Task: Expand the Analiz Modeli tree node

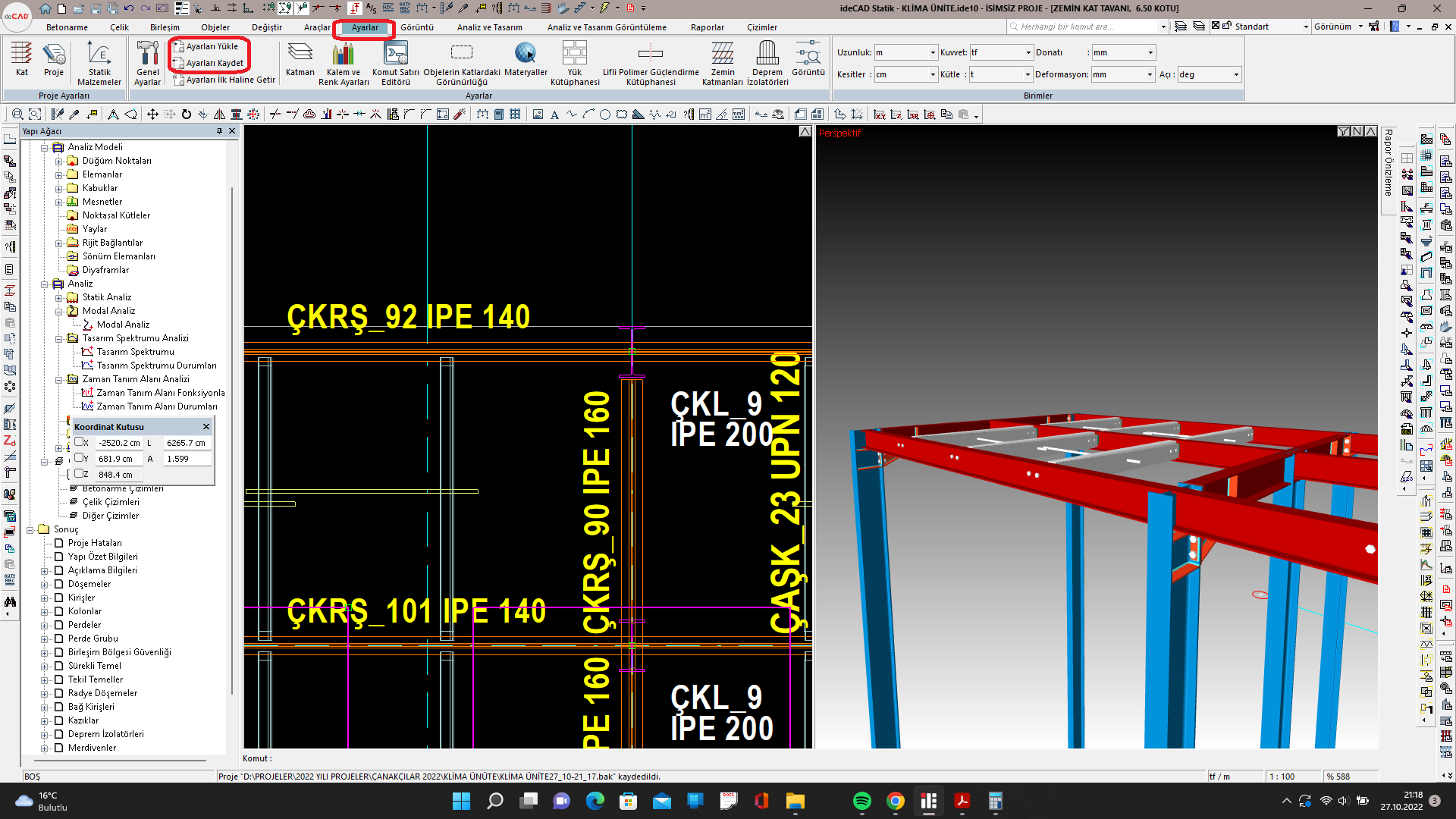Action: [x=44, y=147]
